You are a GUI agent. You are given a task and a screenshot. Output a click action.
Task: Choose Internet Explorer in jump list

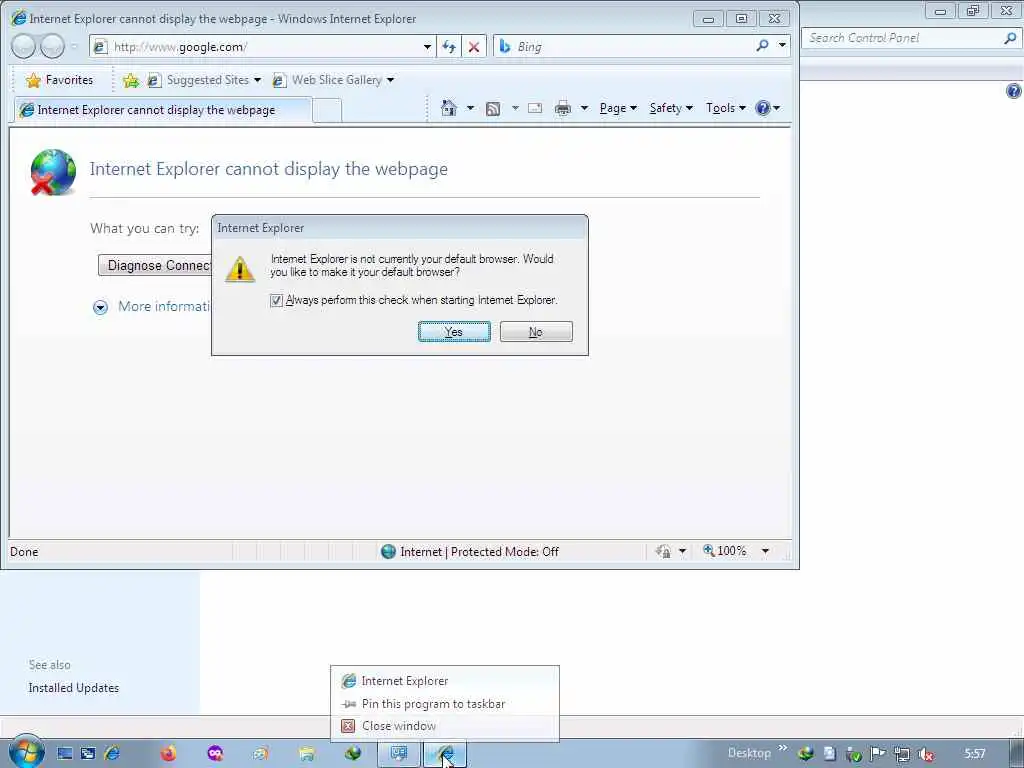[445, 681]
